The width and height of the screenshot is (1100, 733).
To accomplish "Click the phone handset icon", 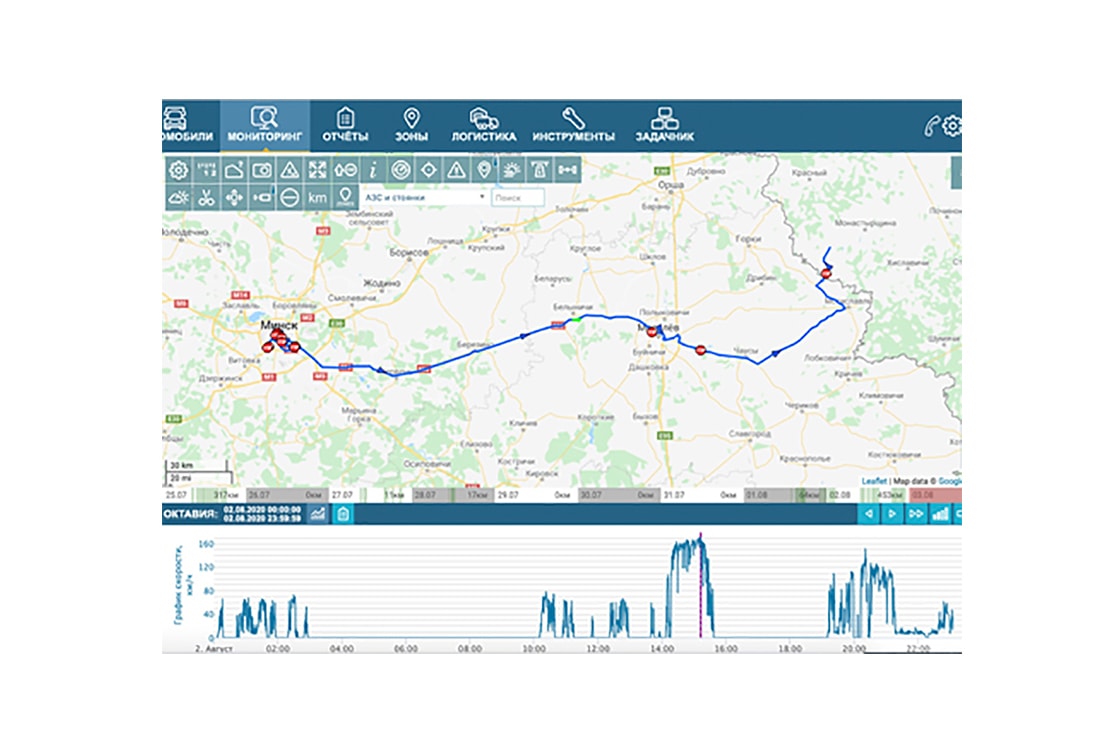I will [931, 126].
